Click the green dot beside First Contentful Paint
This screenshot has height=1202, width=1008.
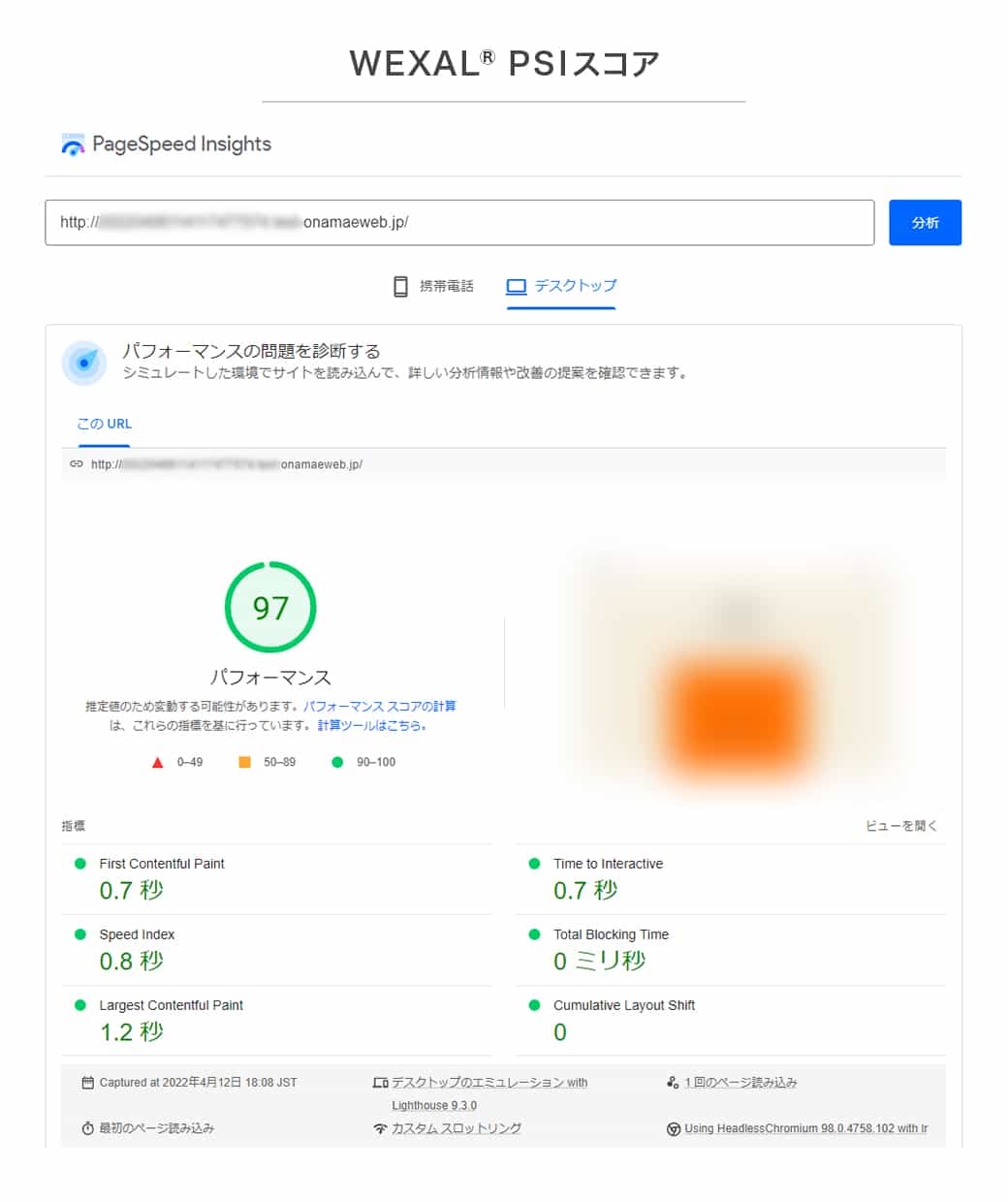click(x=80, y=864)
